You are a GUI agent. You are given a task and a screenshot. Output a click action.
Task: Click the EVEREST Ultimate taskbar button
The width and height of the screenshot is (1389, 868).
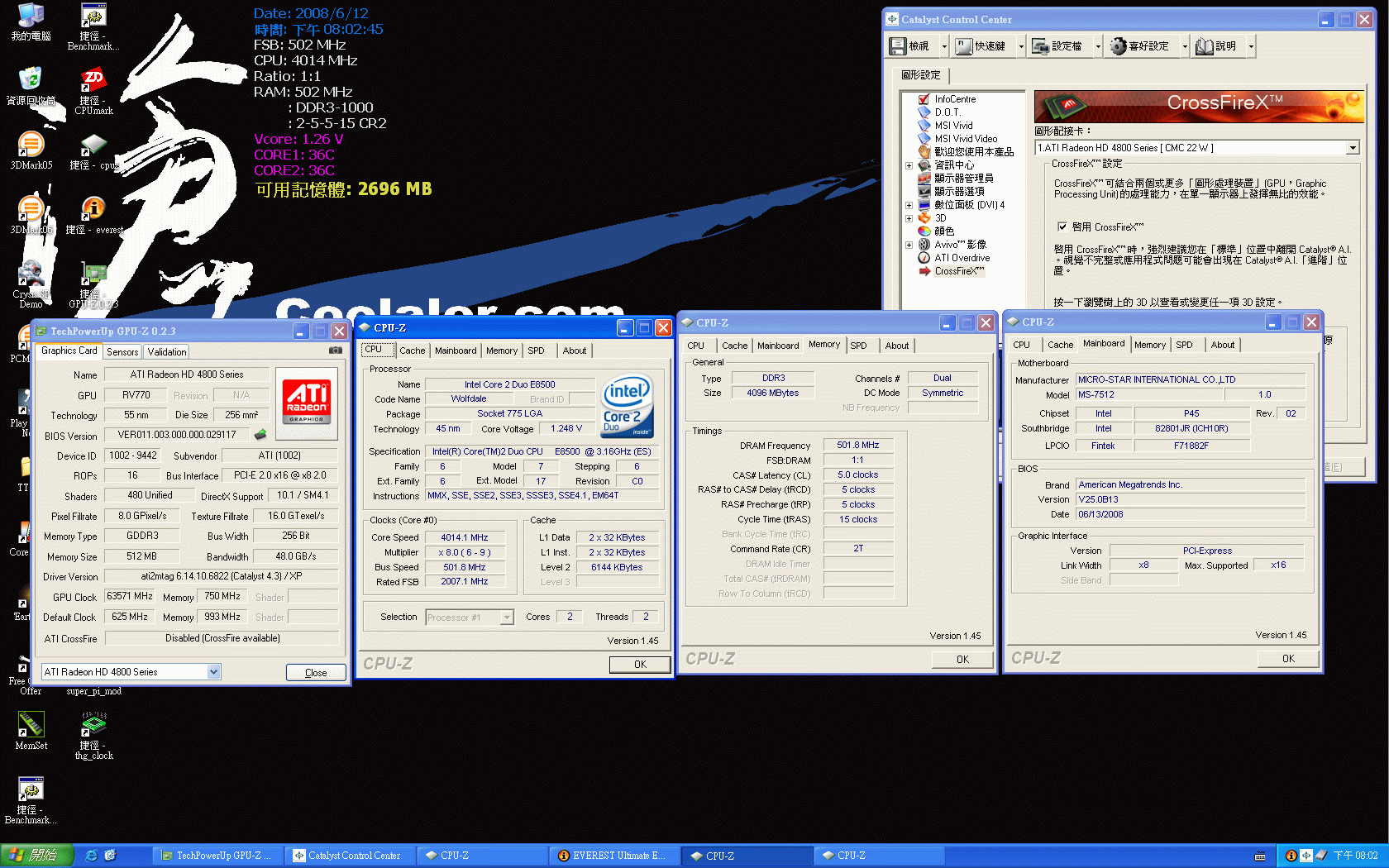613,856
